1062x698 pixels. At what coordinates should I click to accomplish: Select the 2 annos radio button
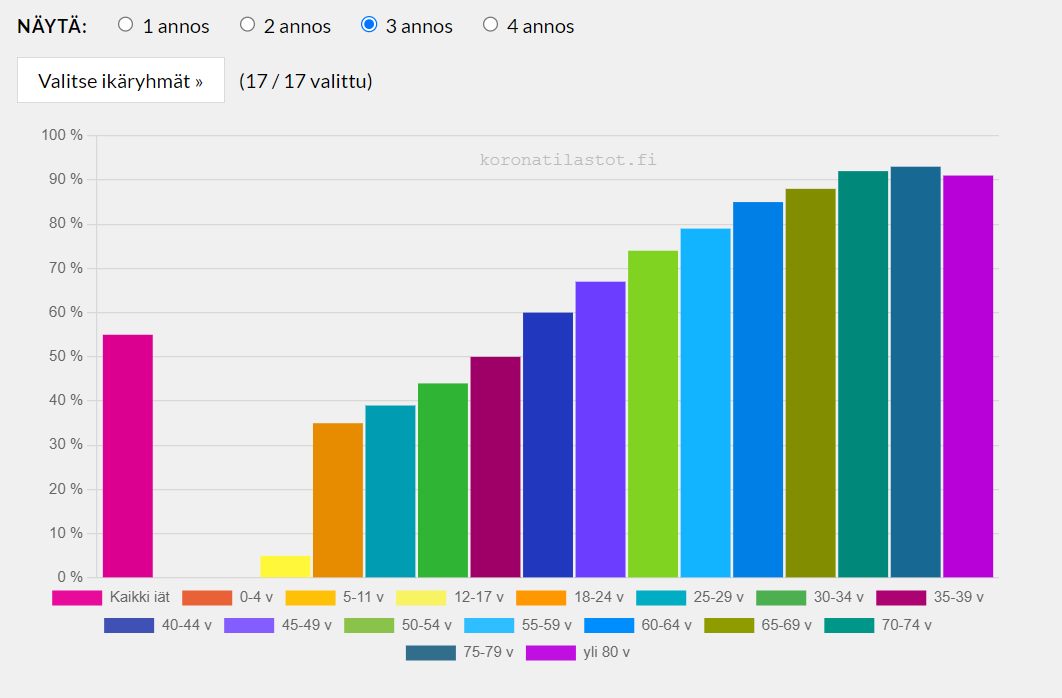coord(247,25)
